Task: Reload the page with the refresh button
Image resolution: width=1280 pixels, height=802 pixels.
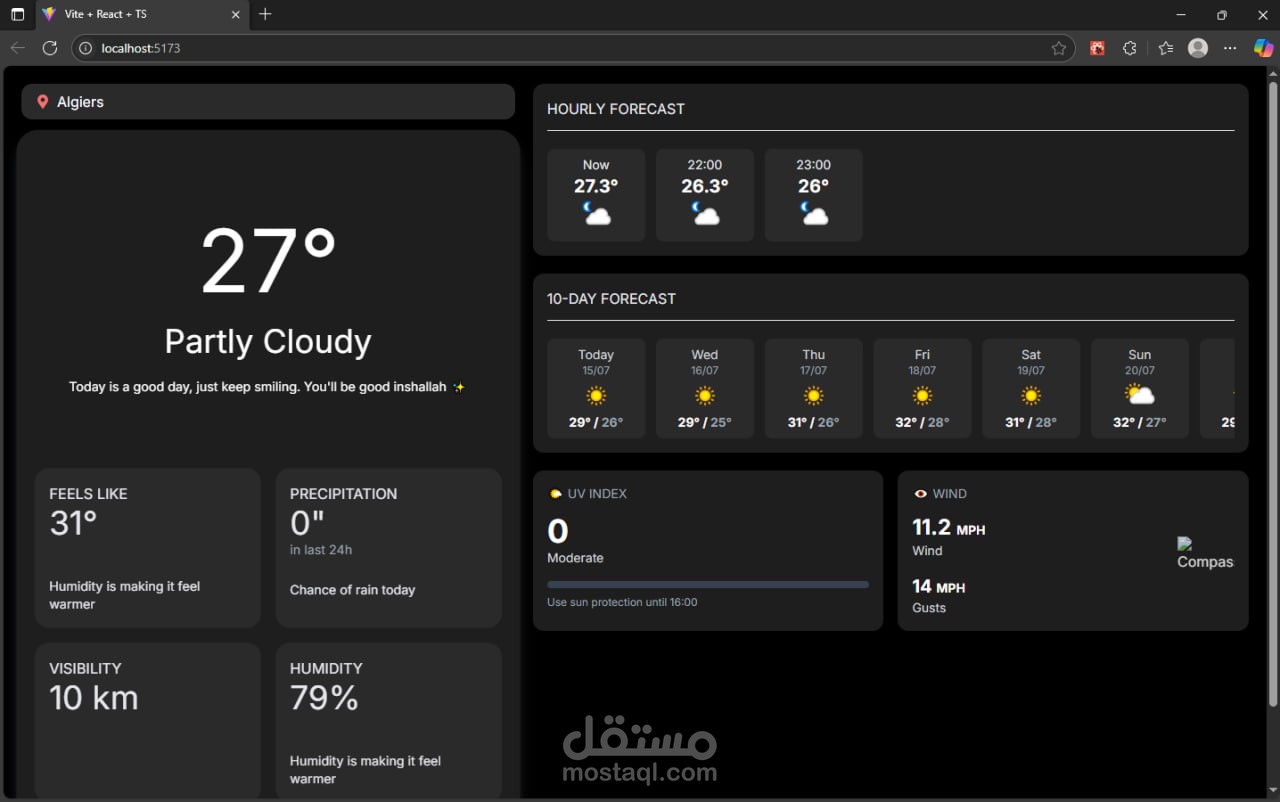Action: (x=50, y=48)
